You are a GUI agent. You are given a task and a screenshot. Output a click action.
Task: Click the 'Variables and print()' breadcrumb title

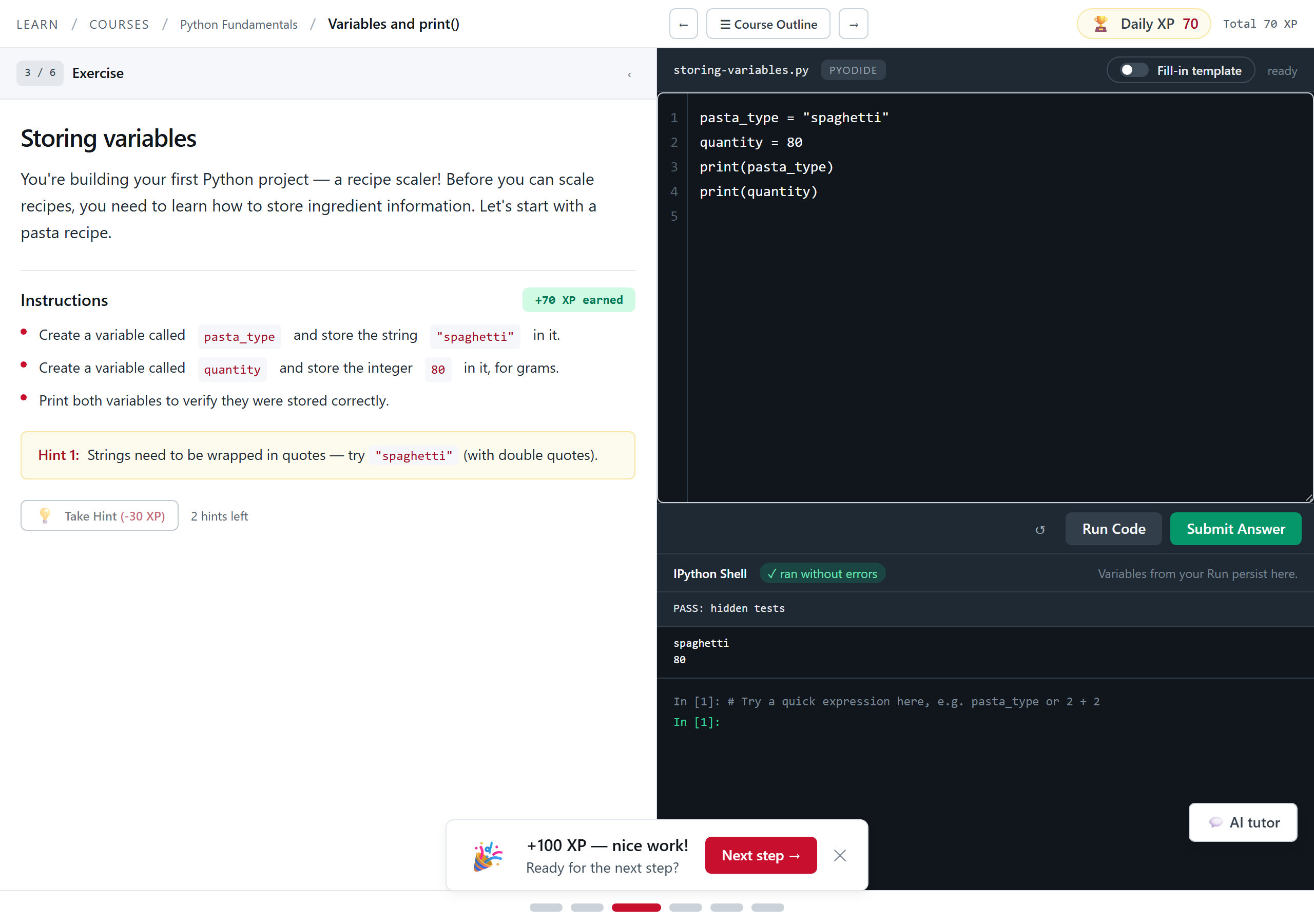393,24
